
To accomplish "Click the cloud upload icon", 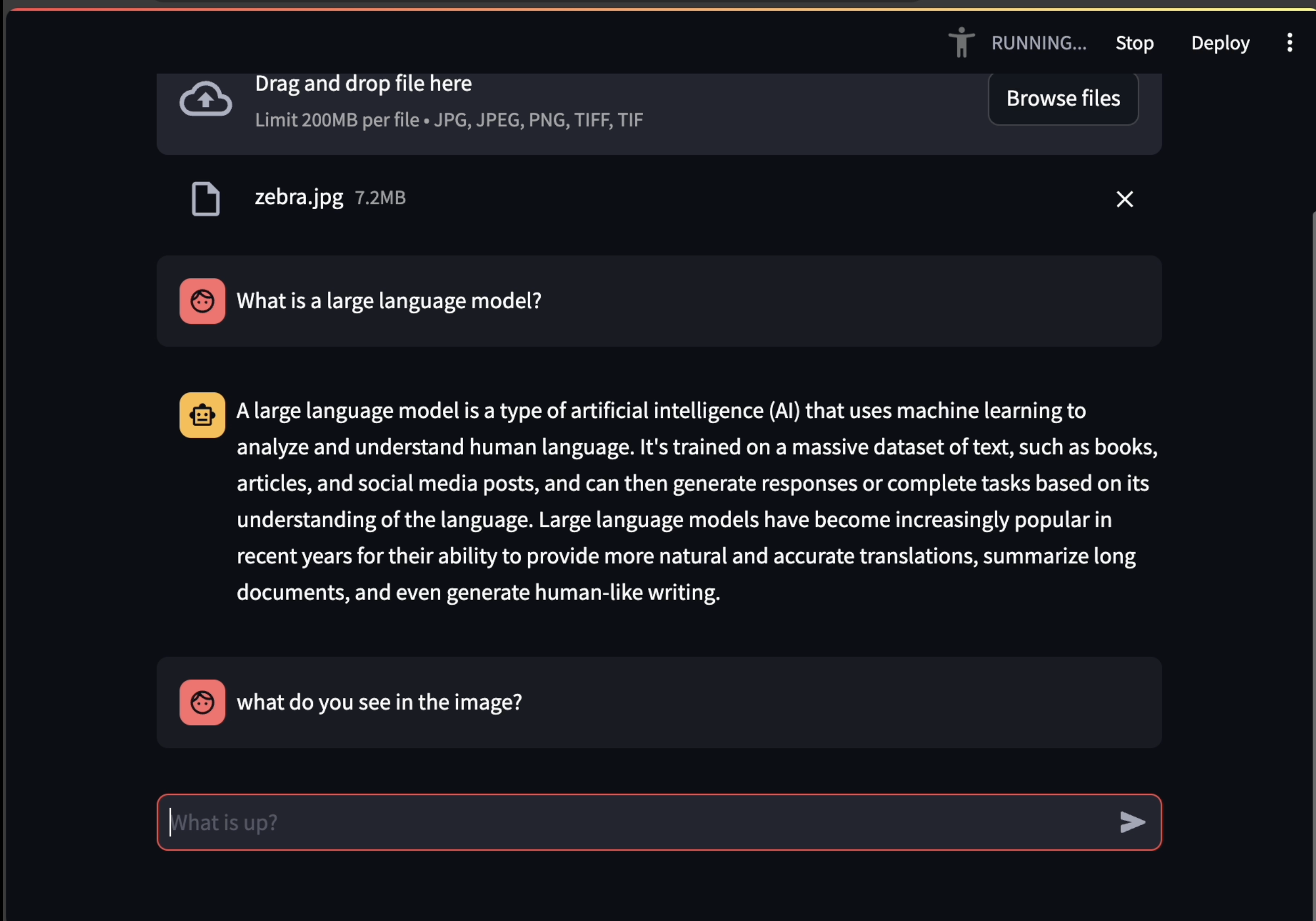I will [x=206, y=99].
